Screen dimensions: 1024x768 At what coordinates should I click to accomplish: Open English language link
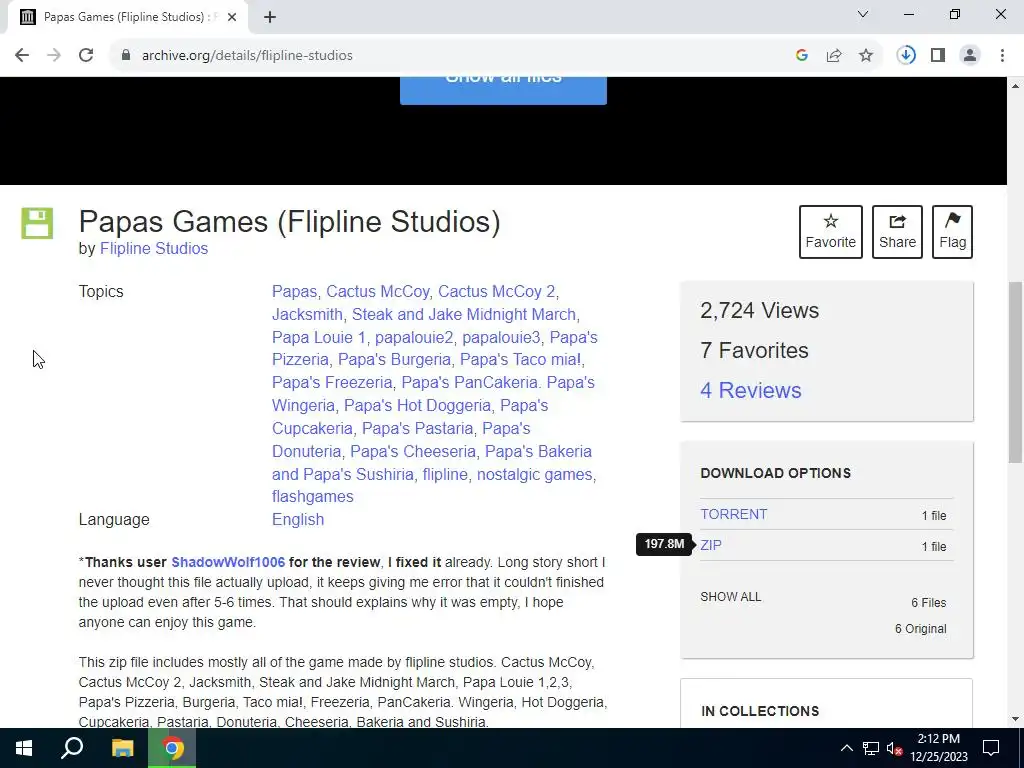pyautogui.click(x=298, y=519)
